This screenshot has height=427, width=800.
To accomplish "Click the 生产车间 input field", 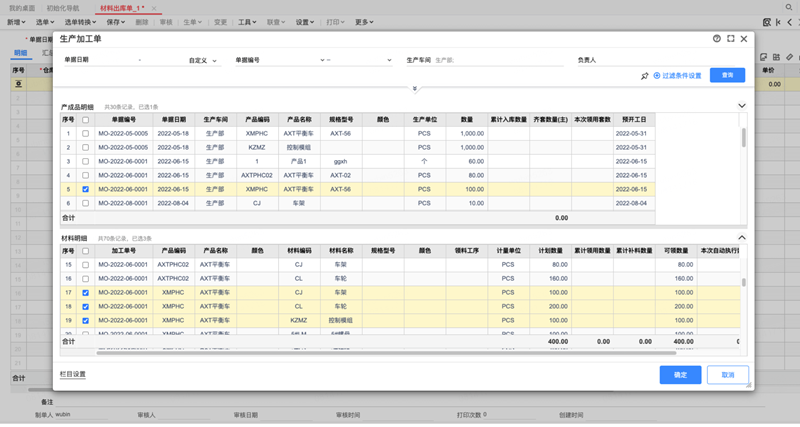I will pyautogui.click(x=498, y=60).
